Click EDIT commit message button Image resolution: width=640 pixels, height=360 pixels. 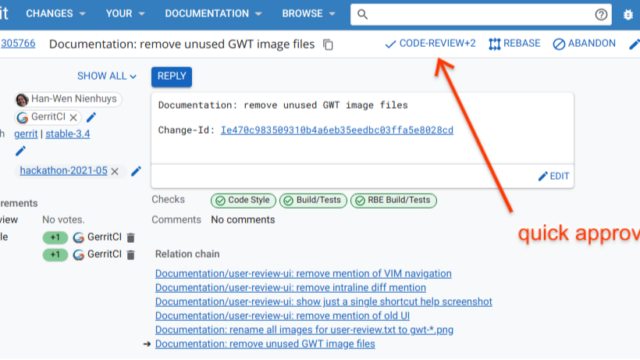click(x=554, y=176)
